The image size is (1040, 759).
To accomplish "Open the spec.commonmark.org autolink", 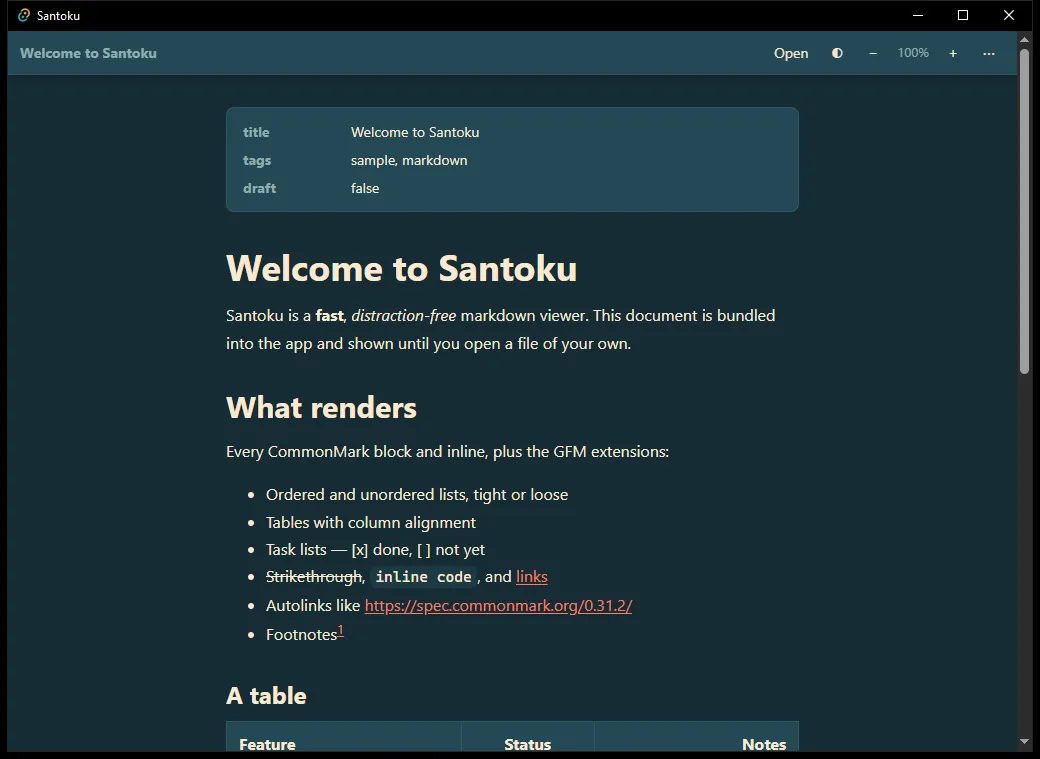I will pos(498,606).
